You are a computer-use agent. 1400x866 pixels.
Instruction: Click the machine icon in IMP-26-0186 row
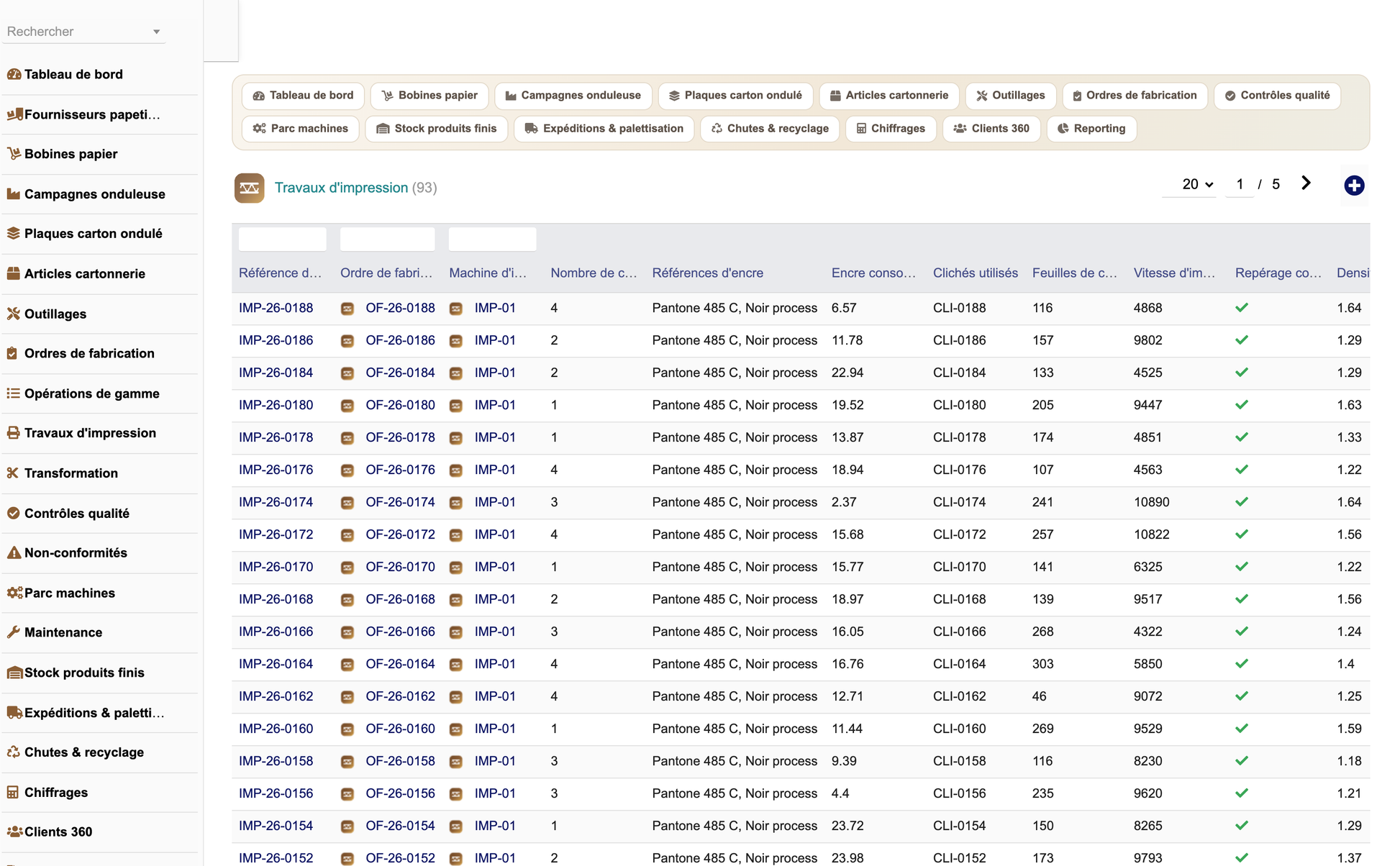(456, 341)
